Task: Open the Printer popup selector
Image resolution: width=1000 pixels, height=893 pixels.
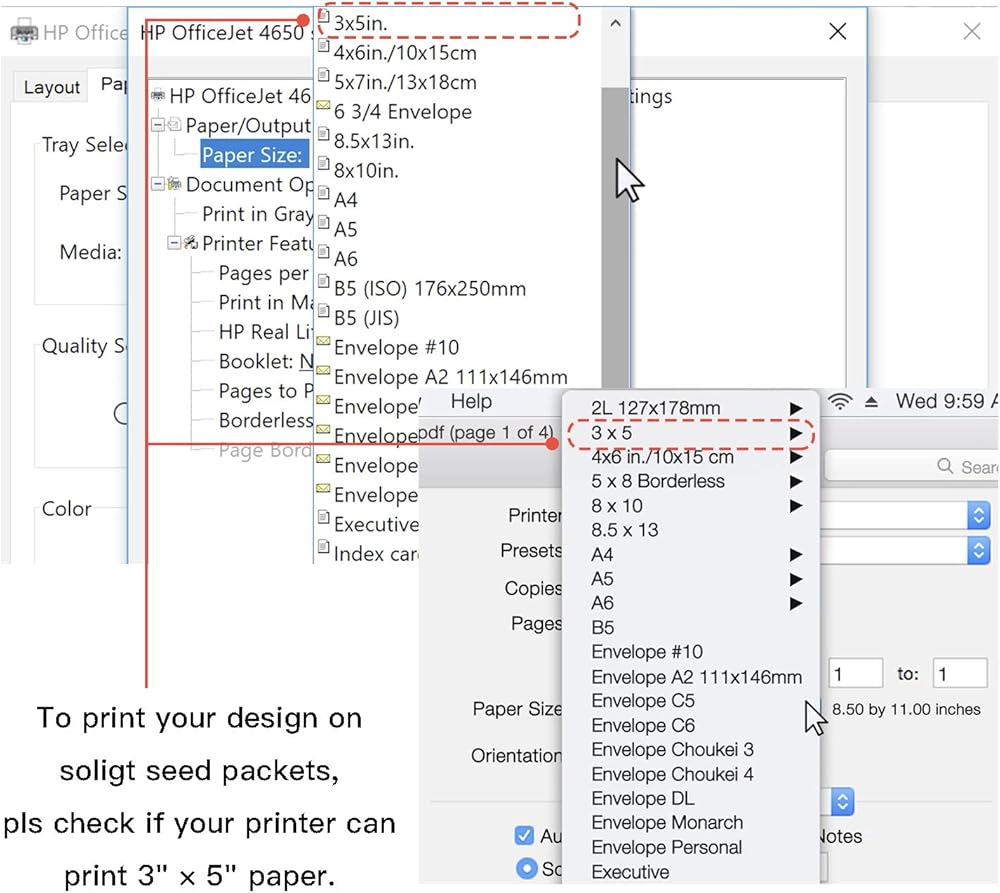Action: [x=978, y=515]
